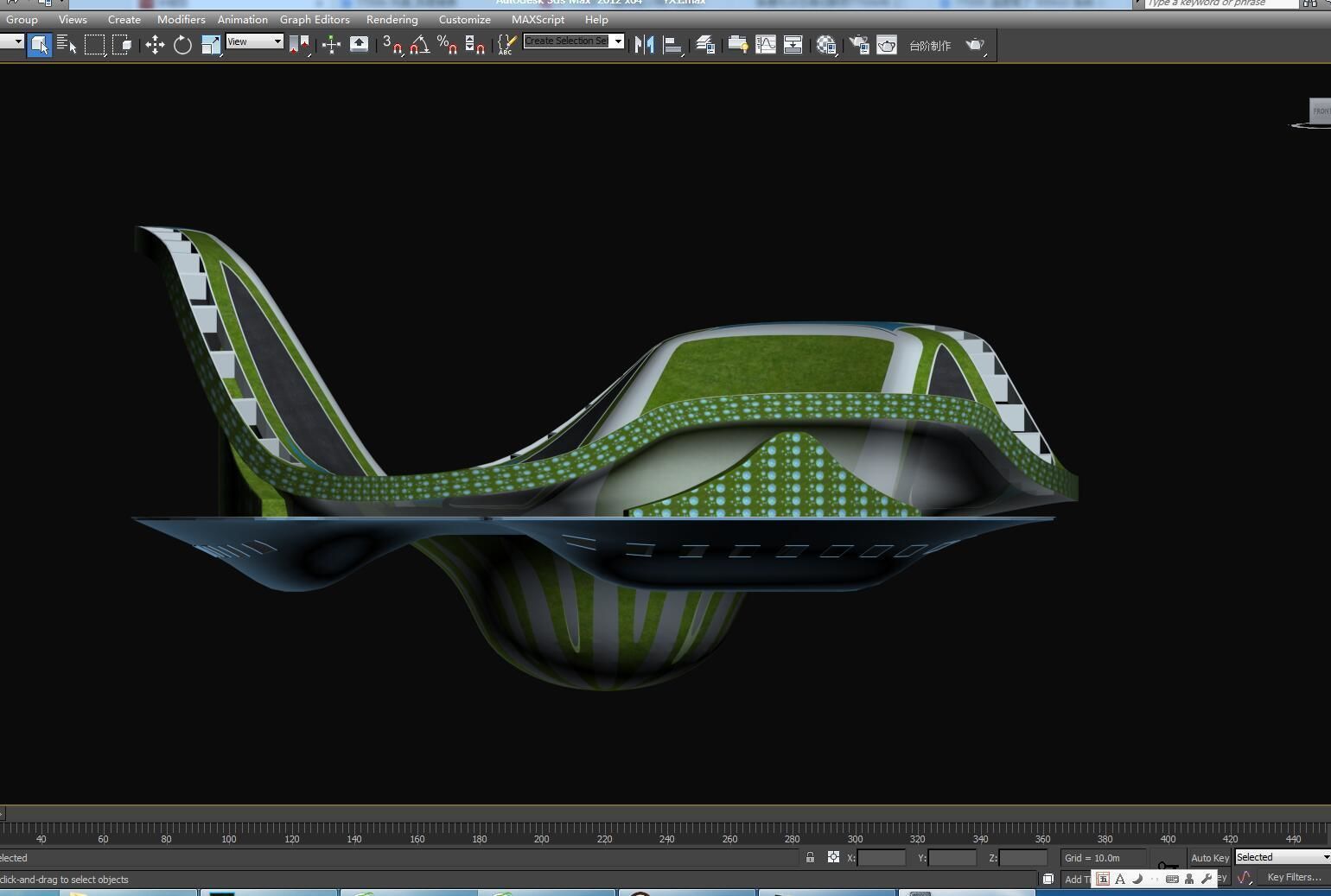Screen dimensions: 1331x896
Task: Click the IME moon icon
Action: [x=1137, y=879]
